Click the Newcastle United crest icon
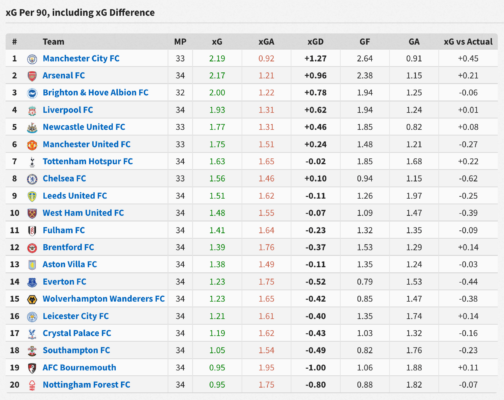 [x=32, y=127]
